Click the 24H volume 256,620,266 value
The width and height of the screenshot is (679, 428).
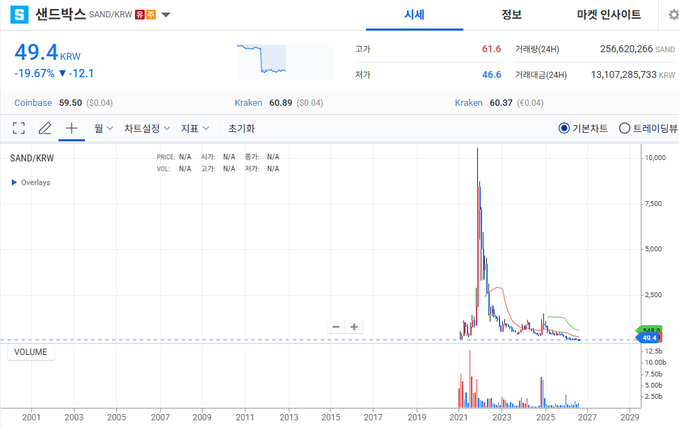pyautogui.click(x=626, y=49)
